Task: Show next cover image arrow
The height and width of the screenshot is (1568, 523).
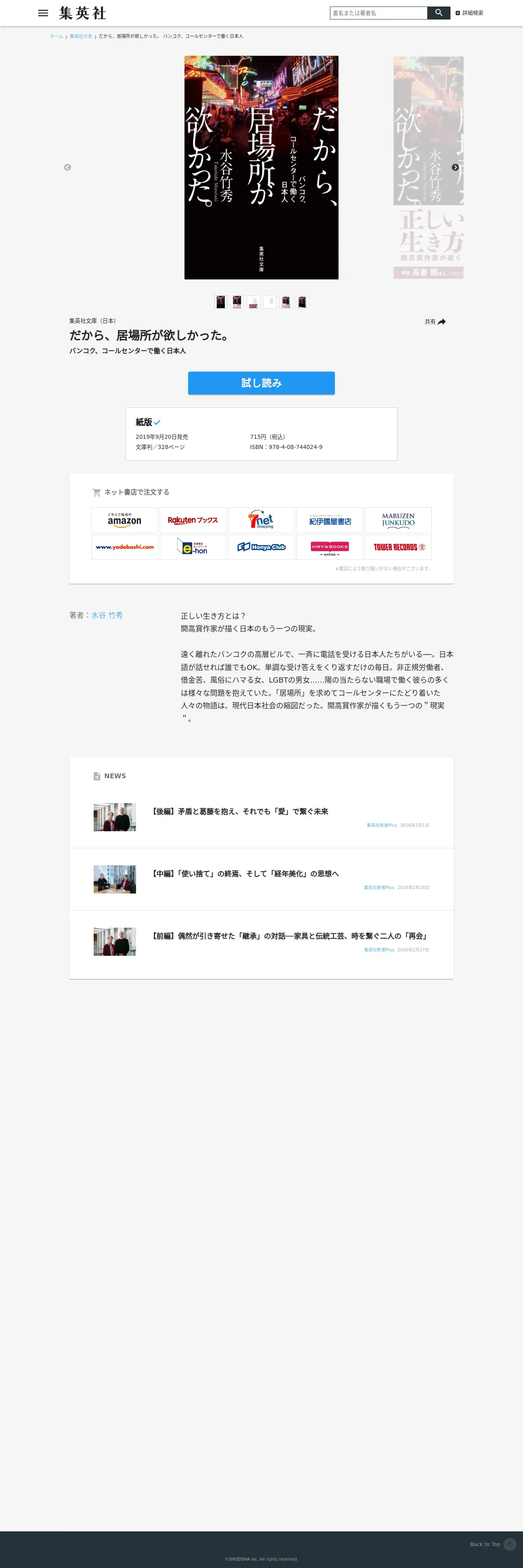Action: (455, 167)
